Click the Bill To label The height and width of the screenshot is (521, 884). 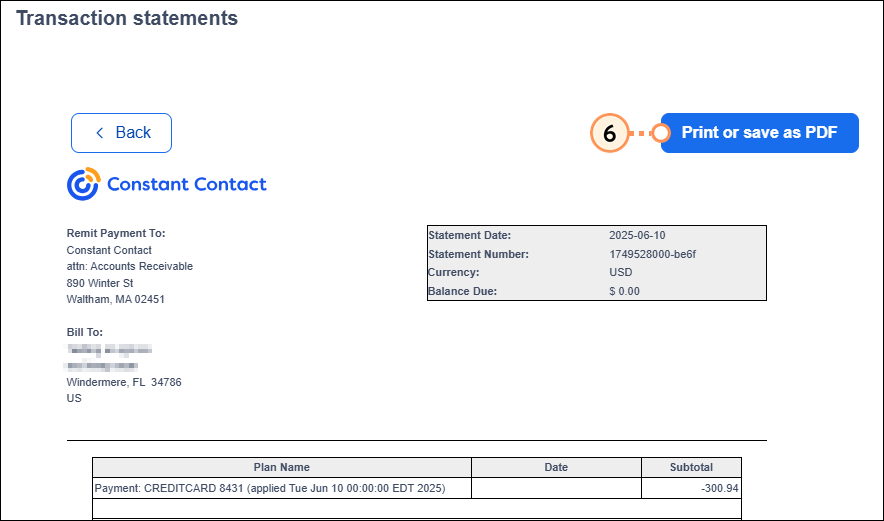click(x=85, y=333)
